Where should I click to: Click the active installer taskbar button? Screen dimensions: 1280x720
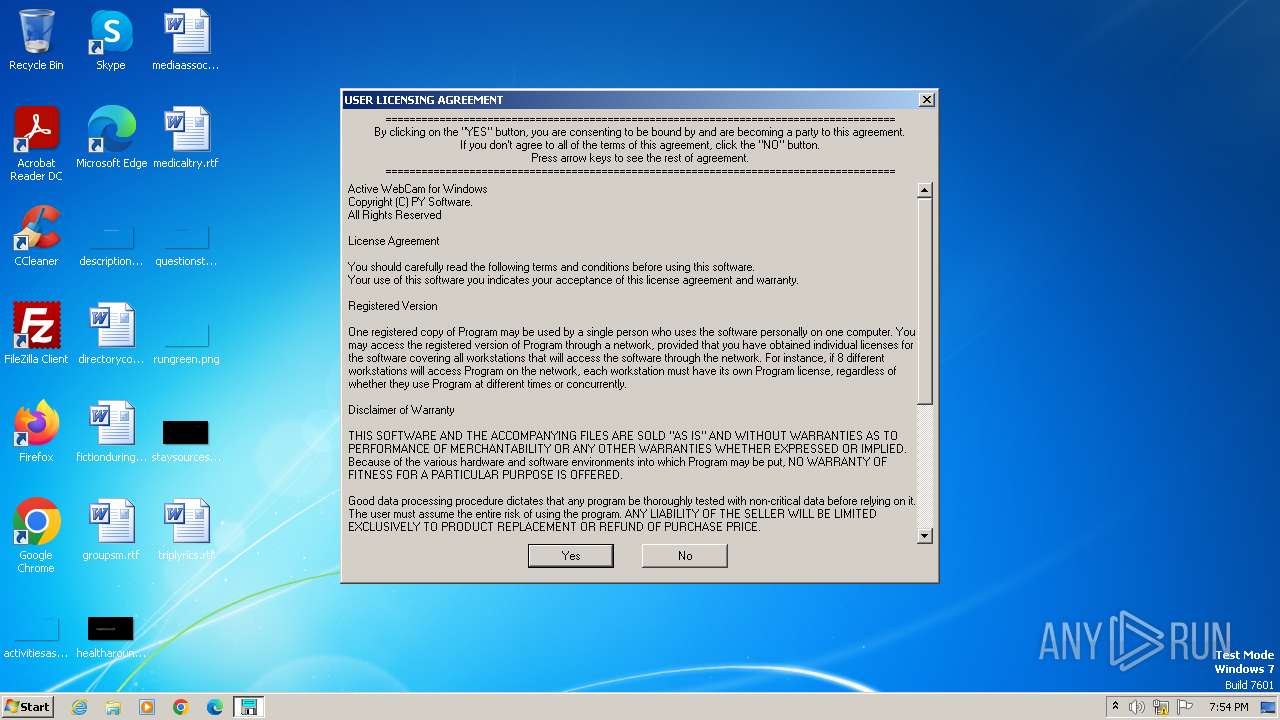[249, 706]
